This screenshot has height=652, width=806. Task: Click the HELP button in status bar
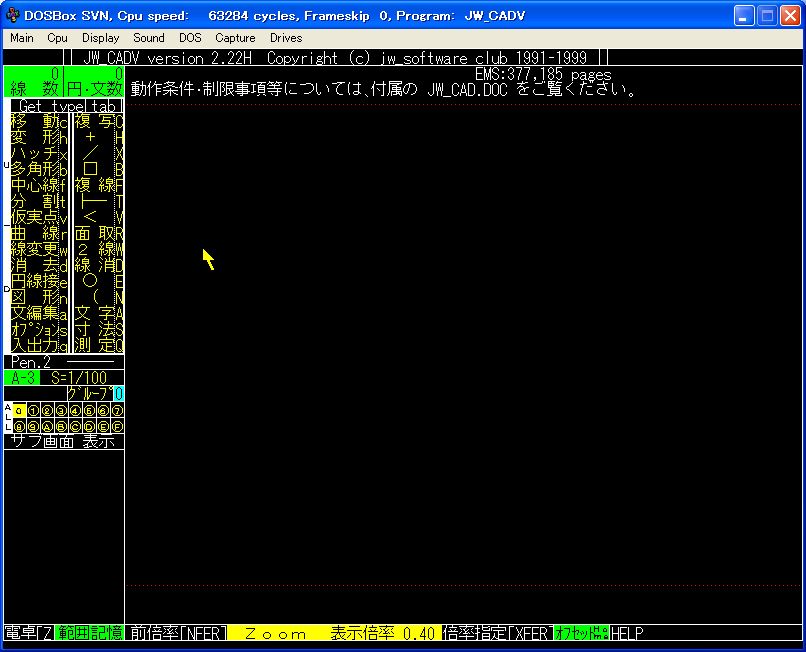click(x=627, y=633)
